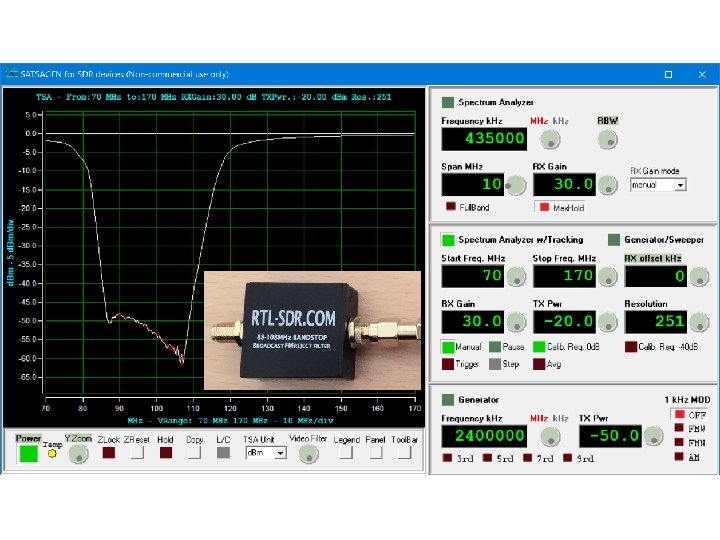The height and width of the screenshot is (540, 720).
Task: Adjust the Generator TX Pwr knob
Action: coord(653,436)
